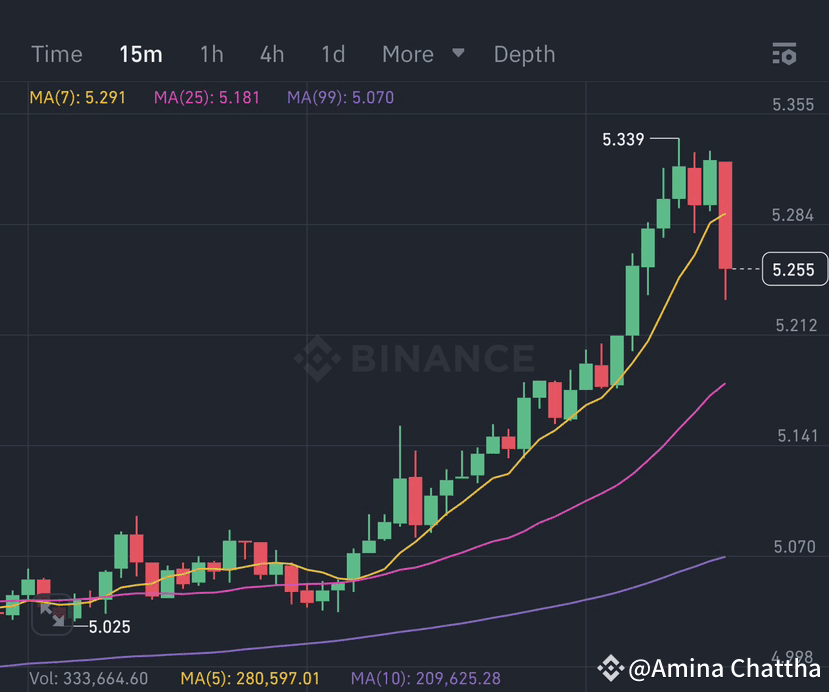Open the More intervals dropdown
This screenshot has width=829, height=692.
[x=407, y=55]
